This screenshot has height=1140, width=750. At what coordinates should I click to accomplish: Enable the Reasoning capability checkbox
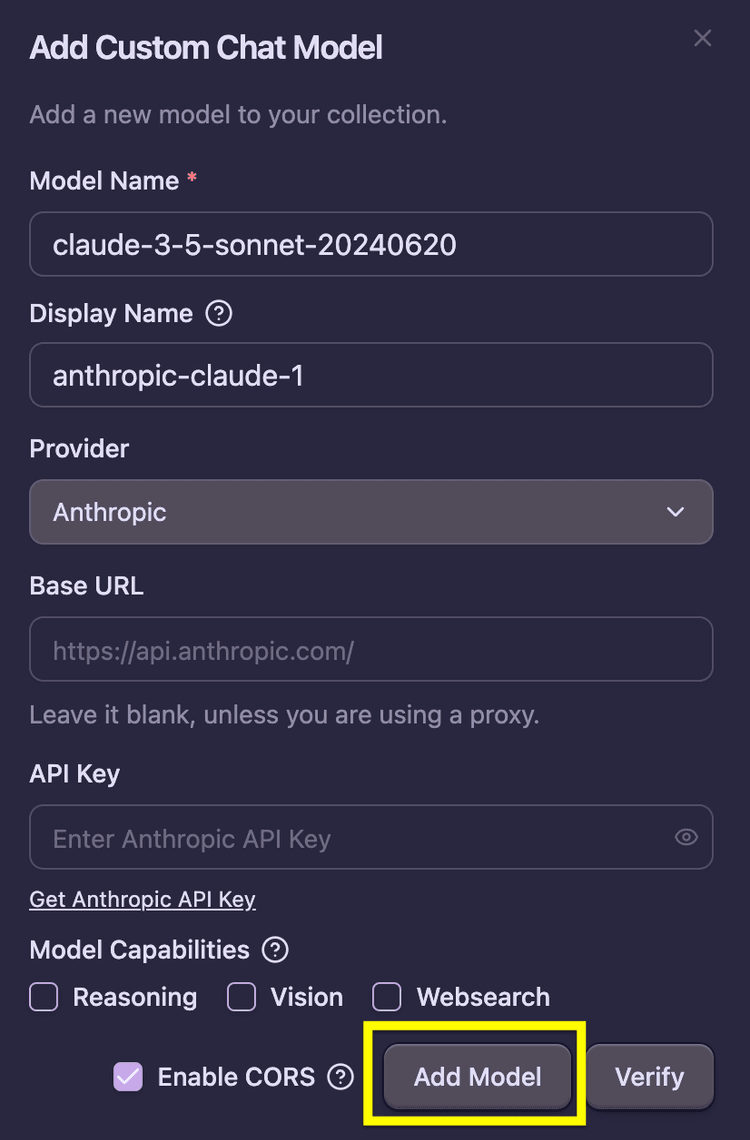tap(43, 997)
